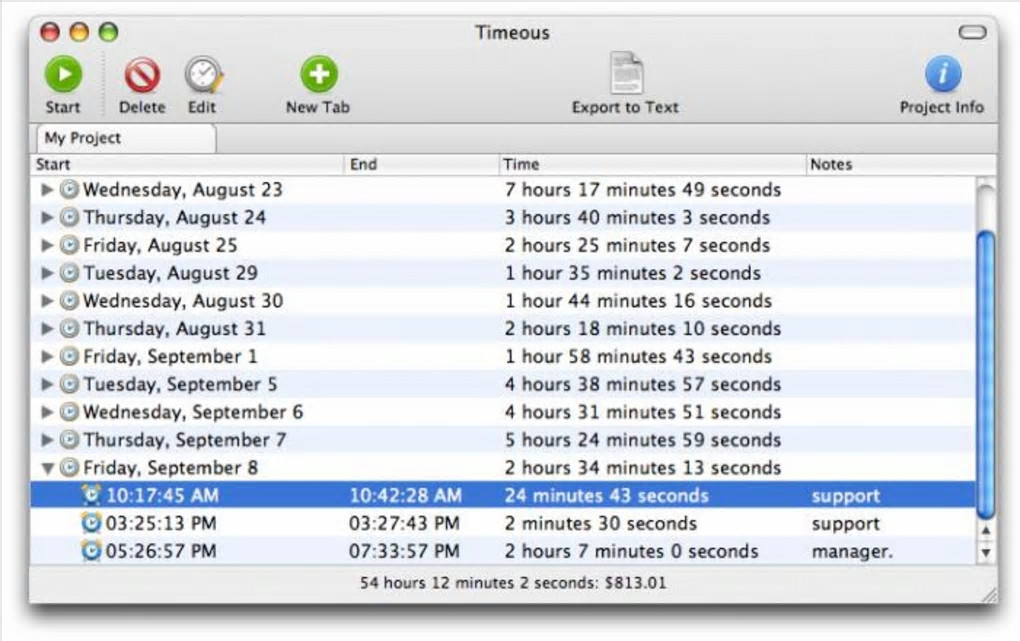Click the green Start timer icon
The width and height of the screenshot is (1020, 641).
click(63, 74)
